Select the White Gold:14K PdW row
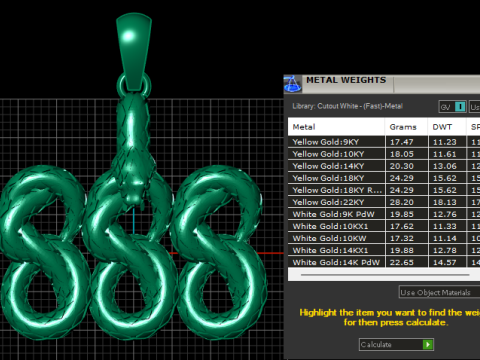This screenshot has width=480, height=360. [x=384, y=262]
